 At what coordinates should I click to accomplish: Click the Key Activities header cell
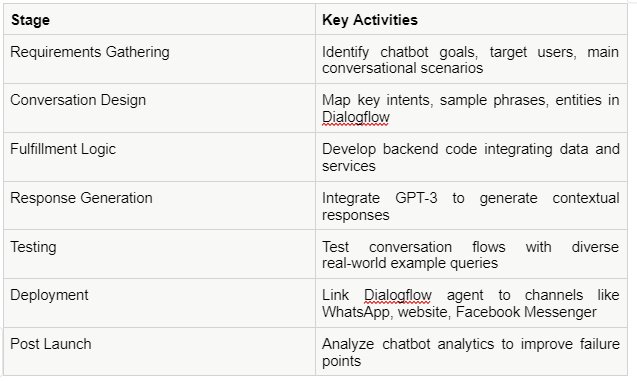tap(471, 19)
